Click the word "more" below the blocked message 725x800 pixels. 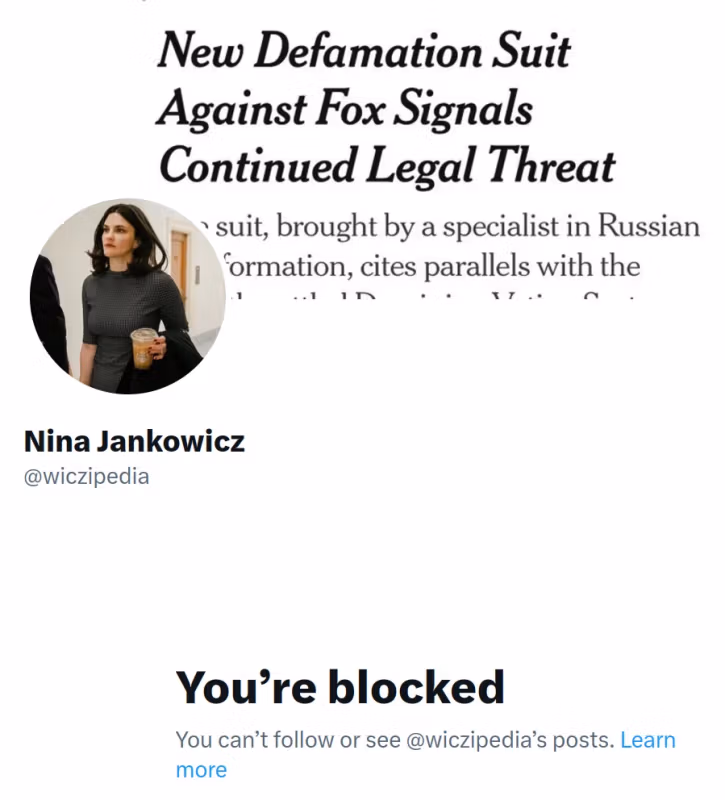click(201, 770)
